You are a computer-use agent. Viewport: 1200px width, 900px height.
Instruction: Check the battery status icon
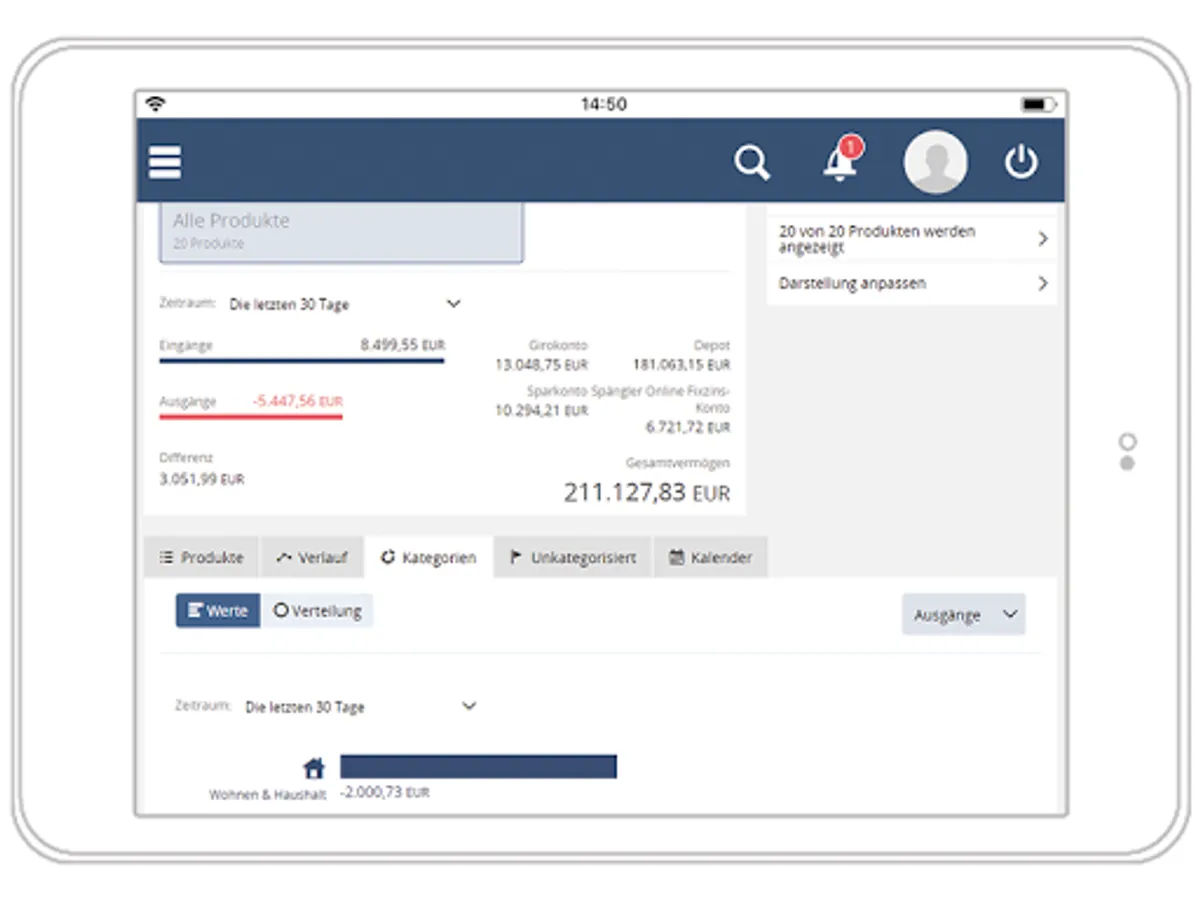pyautogui.click(x=1038, y=104)
